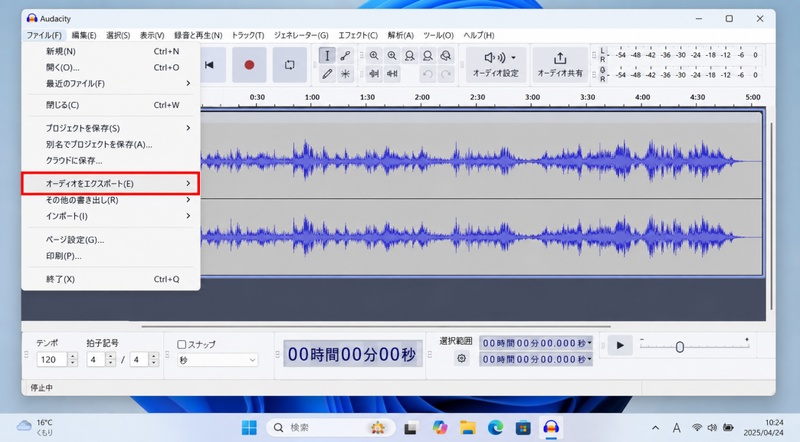Screen dimensions: 800x442
Task: Click the tempo spinner arrows
Action: (x=73, y=360)
